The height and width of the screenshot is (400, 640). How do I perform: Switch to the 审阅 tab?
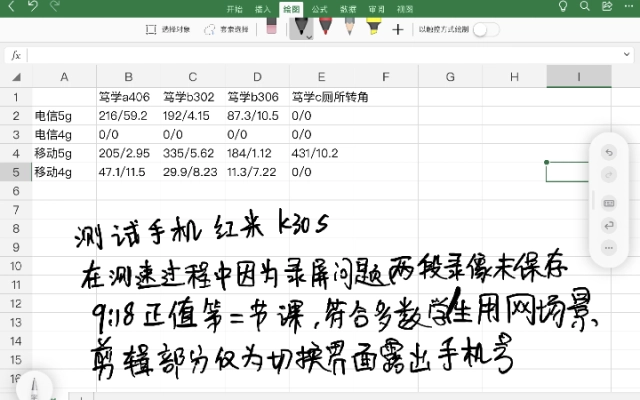click(376, 9)
